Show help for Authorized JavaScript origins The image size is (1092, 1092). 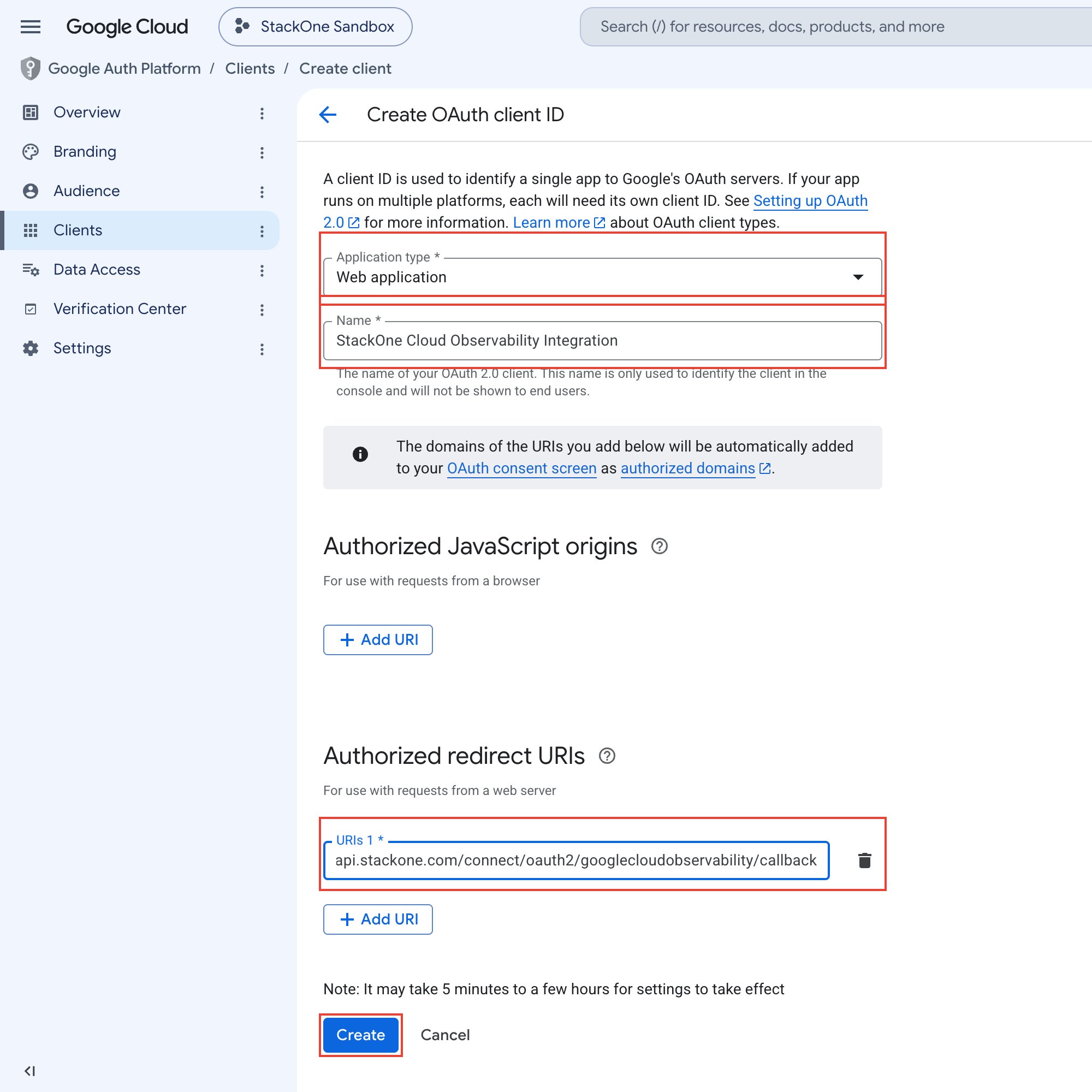[659, 546]
